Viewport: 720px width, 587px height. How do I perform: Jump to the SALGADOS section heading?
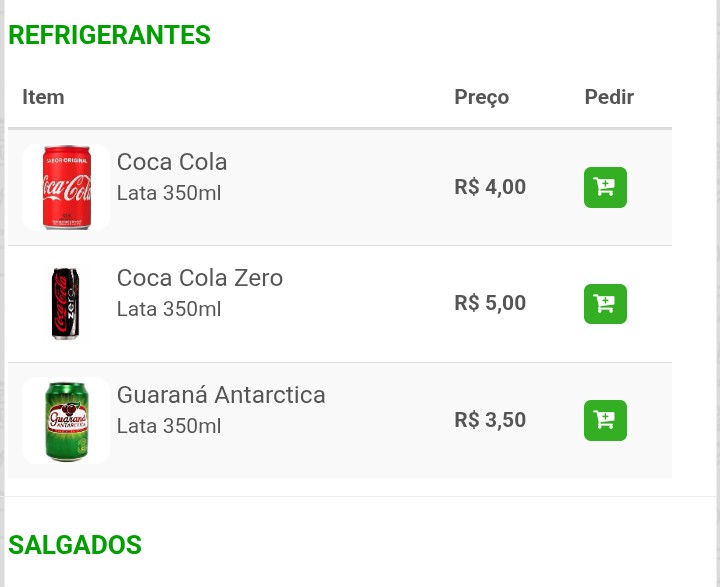(x=75, y=545)
